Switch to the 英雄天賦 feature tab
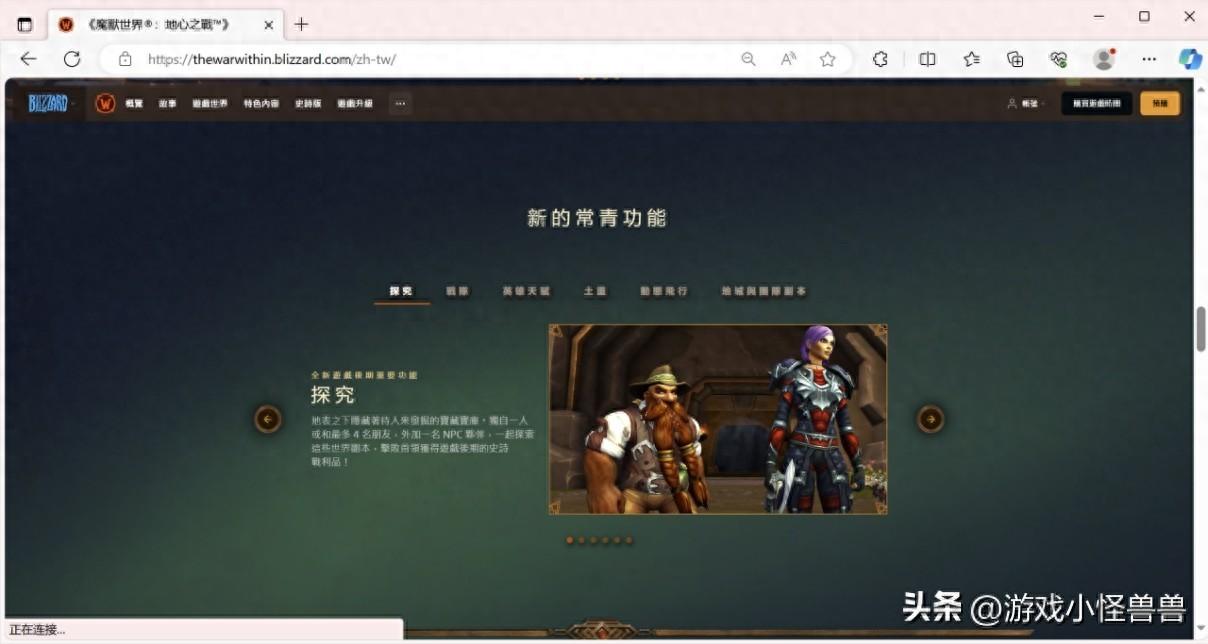Image resolution: width=1208 pixels, height=644 pixels. tap(527, 291)
